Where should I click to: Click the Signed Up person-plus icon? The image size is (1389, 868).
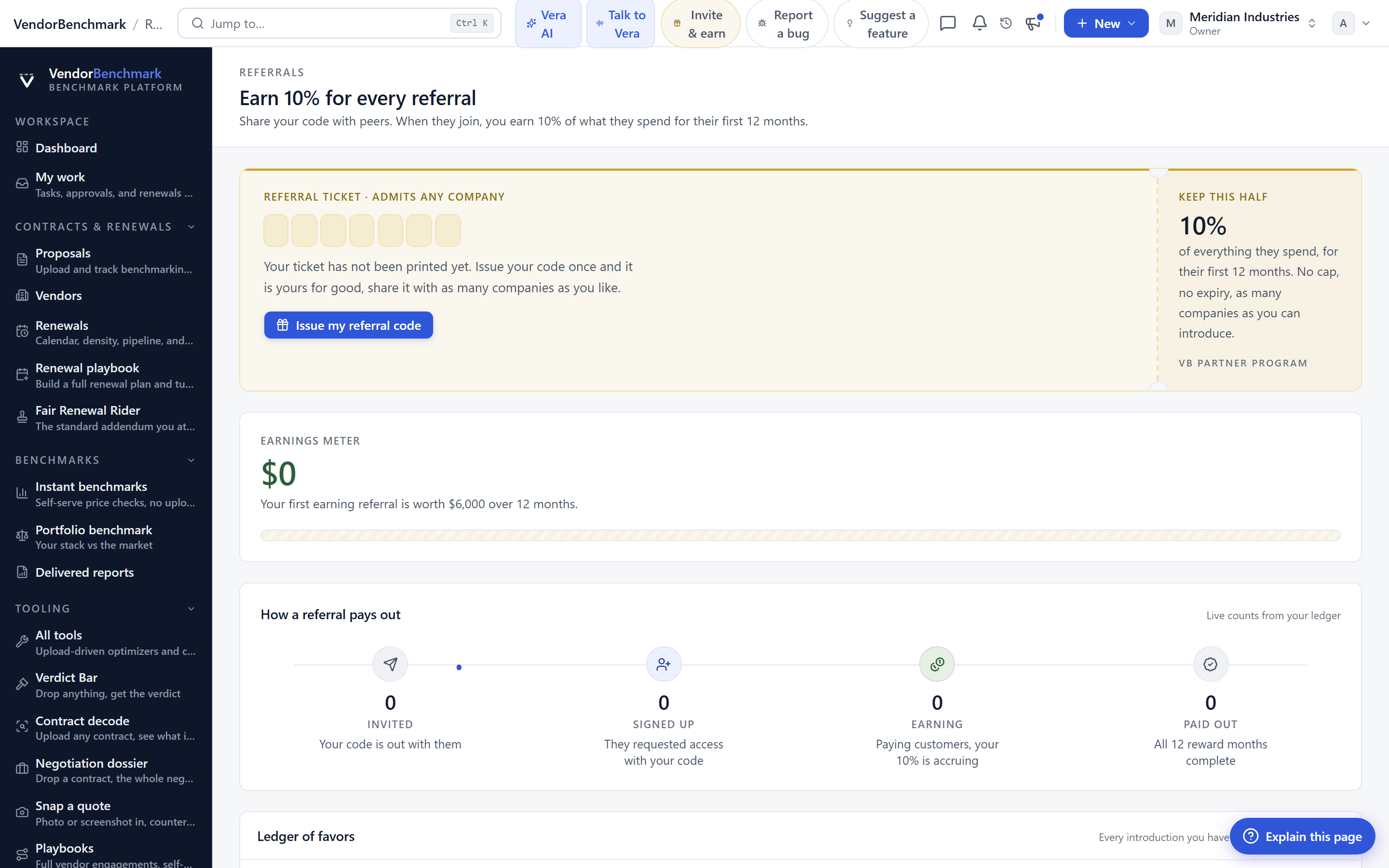coord(664,664)
